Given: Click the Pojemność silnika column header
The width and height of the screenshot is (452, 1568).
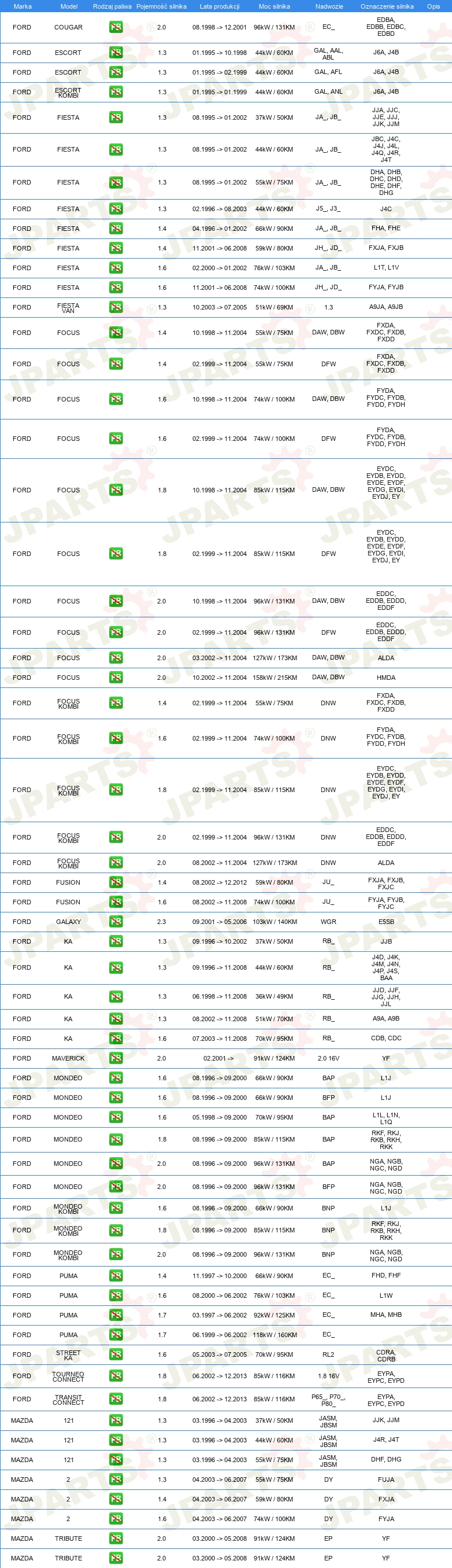Looking at the screenshot, I should (161, 6).
